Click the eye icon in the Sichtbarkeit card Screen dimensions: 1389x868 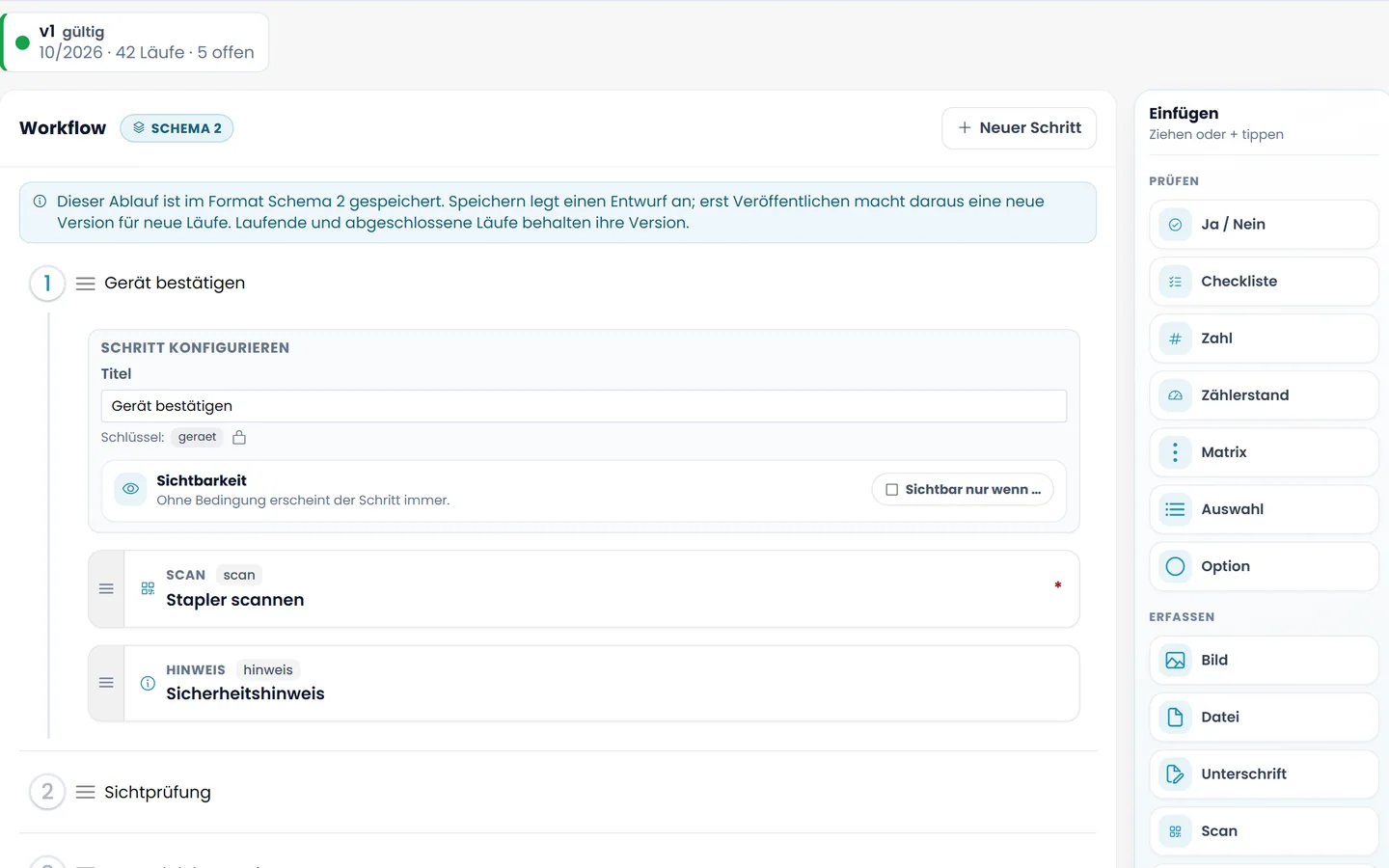pos(130,489)
